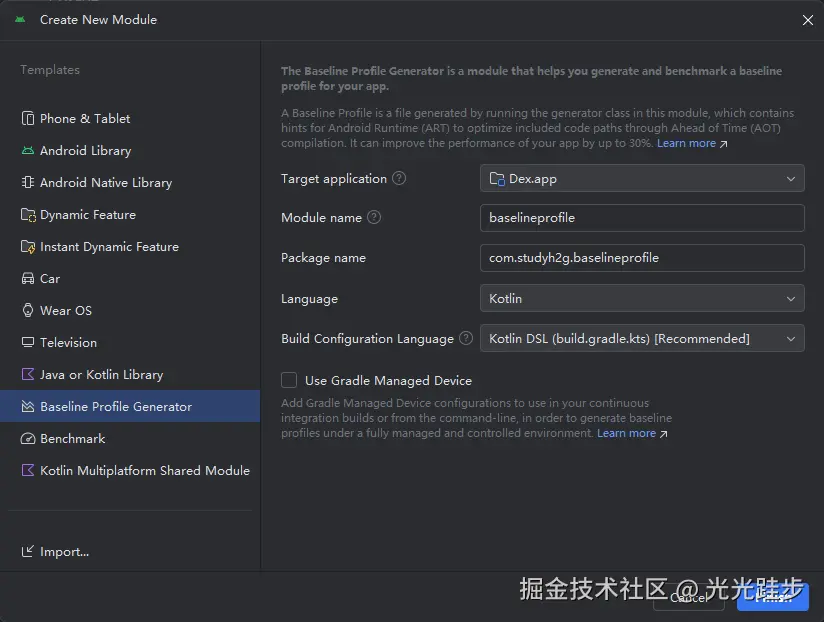The height and width of the screenshot is (622, 824).
Task: Expand the Language dropdown
Action: [x=642, y=298]
